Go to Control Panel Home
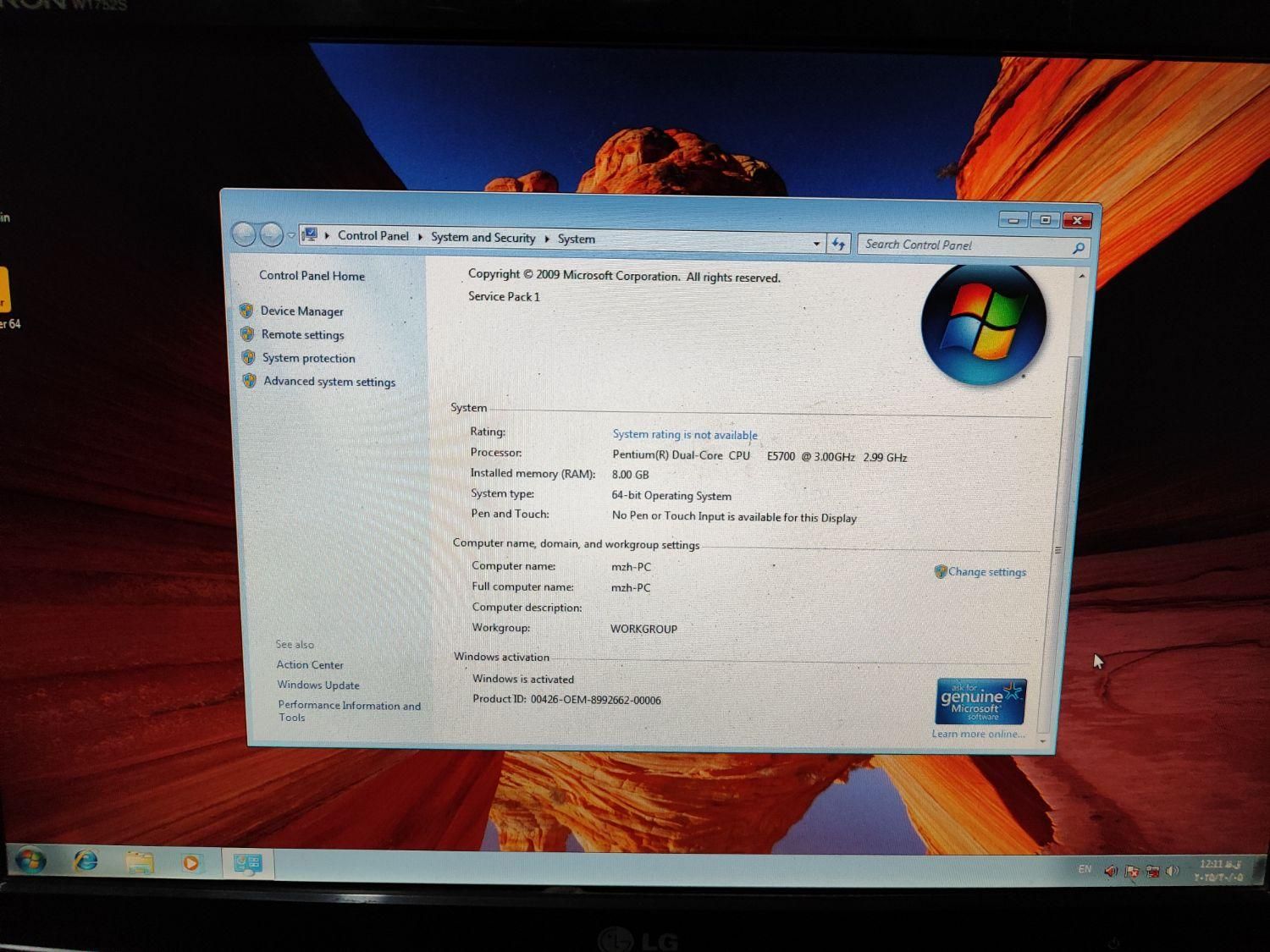 pyautogui.click(x=312, y=276)
